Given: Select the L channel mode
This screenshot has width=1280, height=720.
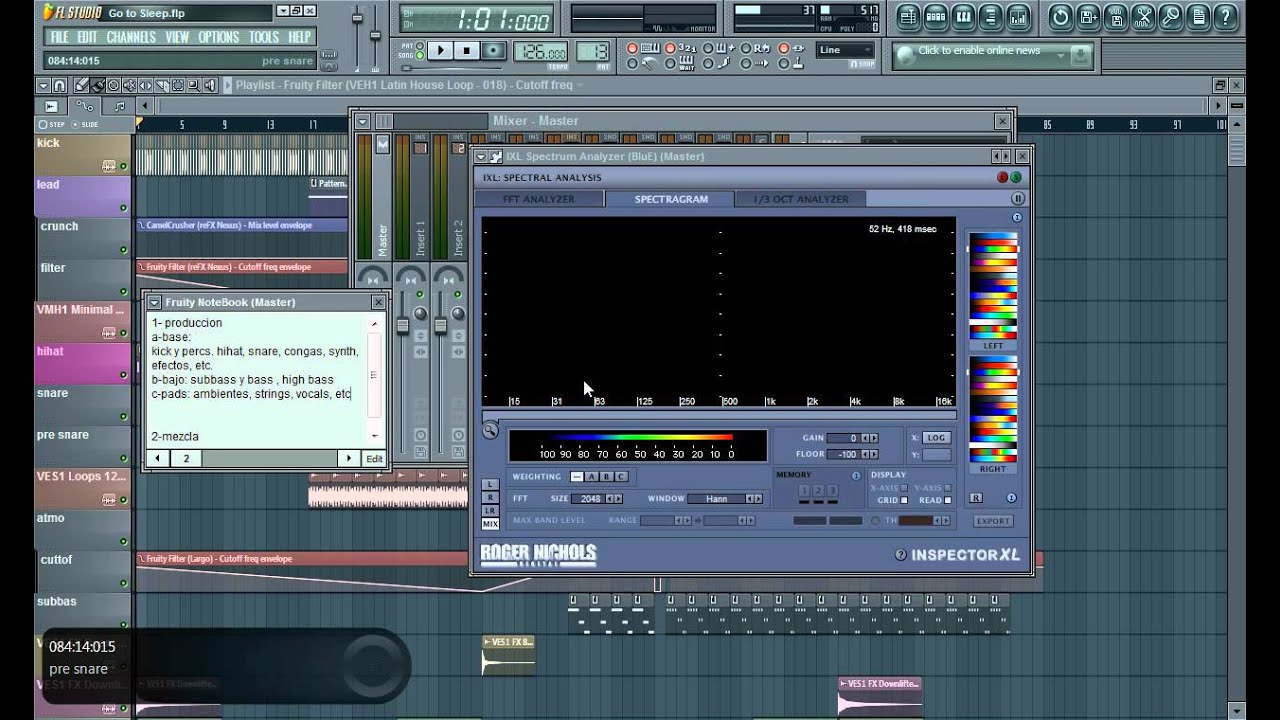Looking at the screenshot, I should (490, 485).
